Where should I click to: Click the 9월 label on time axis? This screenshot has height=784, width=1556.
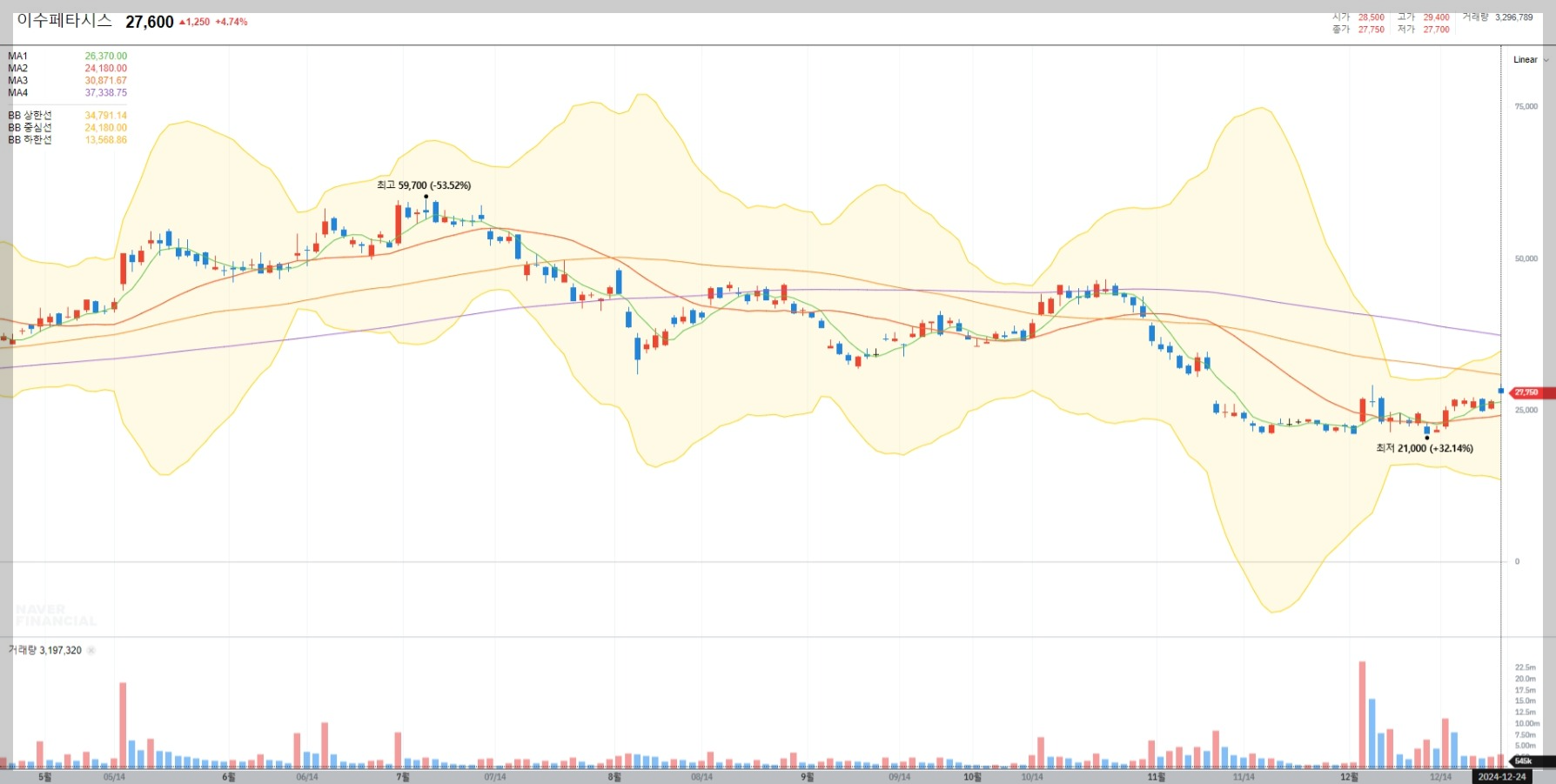point(807,777)
